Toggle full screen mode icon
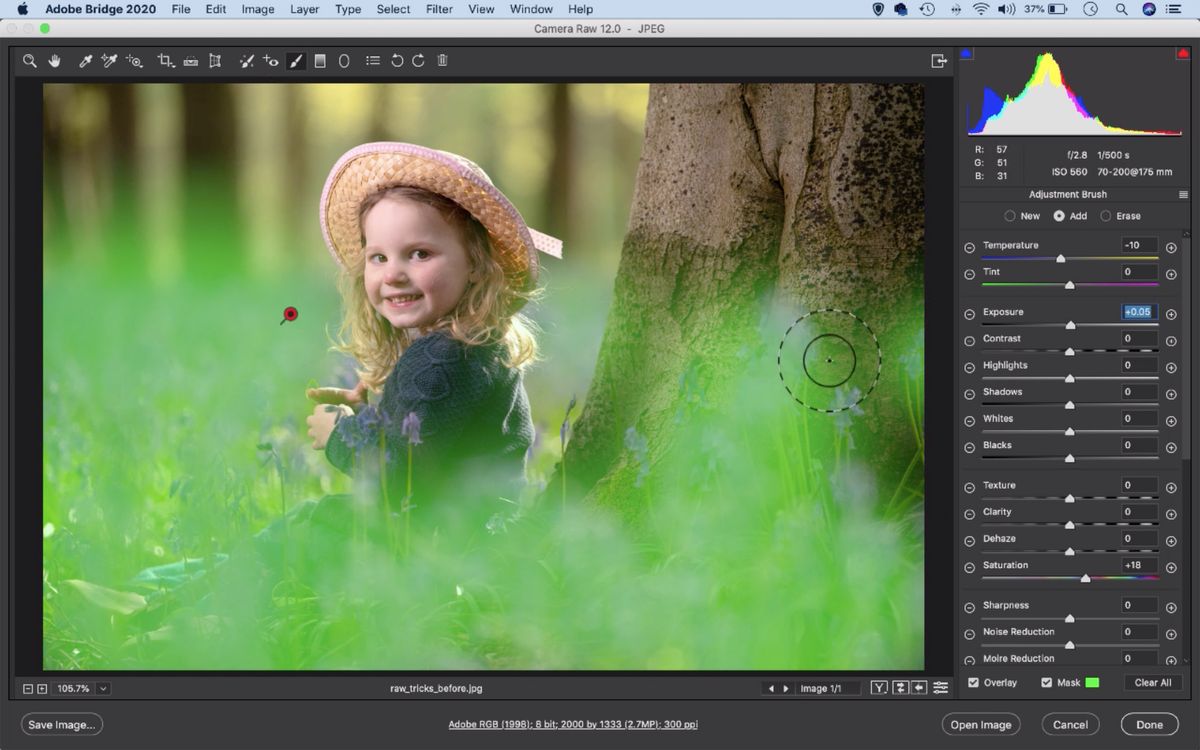Screen dimensions: 1200x750 pyautogui.click(x=939, y=61)
